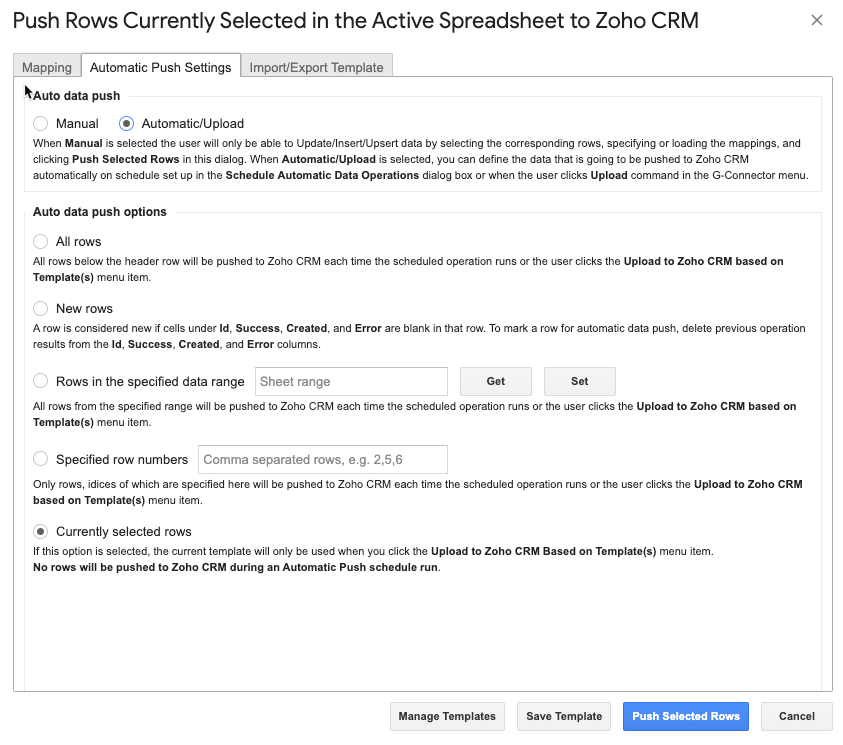This screenshot has width=843, height=745.
Task: Choose the Specified row numbers option
Action: 40,459
